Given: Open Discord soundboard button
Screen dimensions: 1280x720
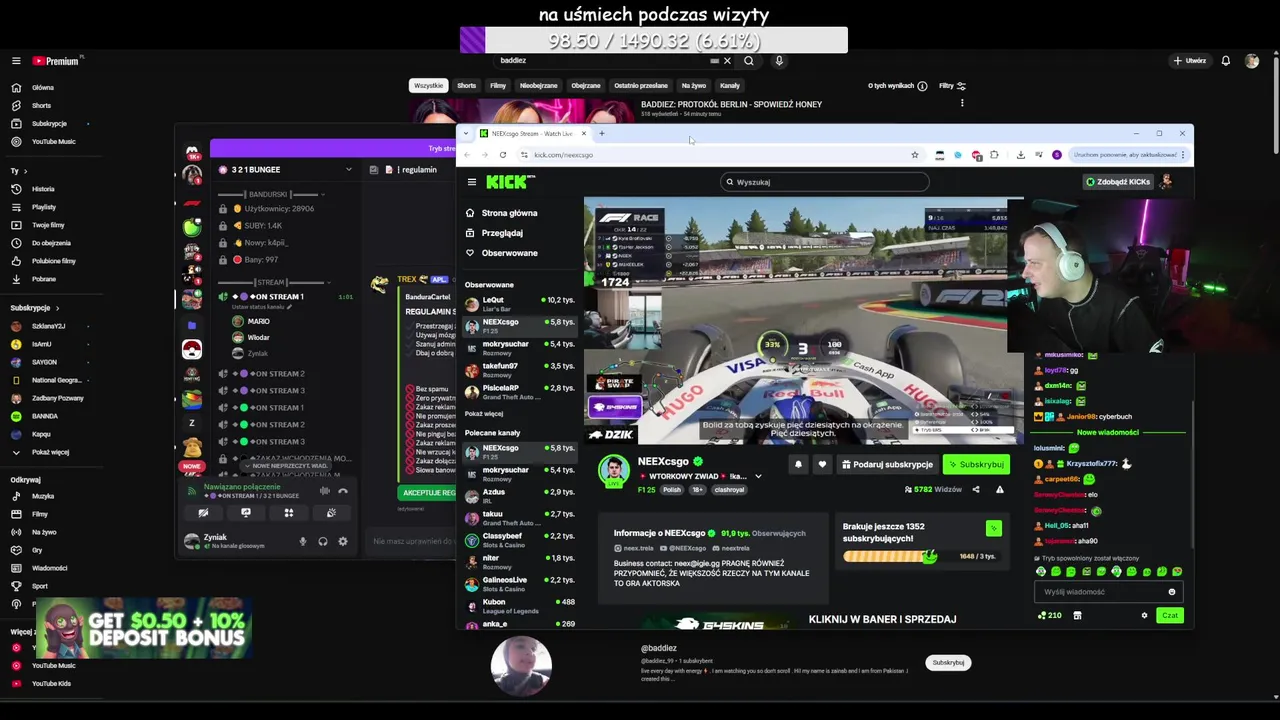Looking at the screenshot, I should [331, 513].
